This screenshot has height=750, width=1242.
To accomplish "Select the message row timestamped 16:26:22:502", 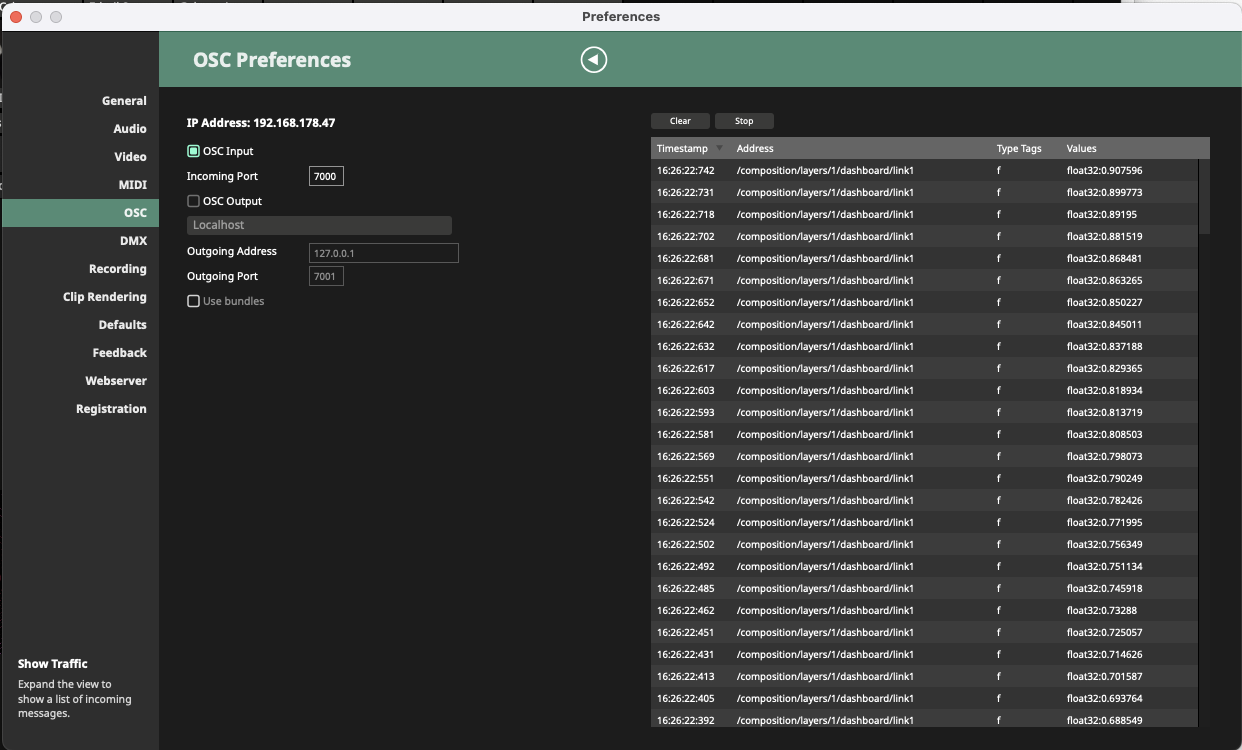I will (x=924, y=544).
